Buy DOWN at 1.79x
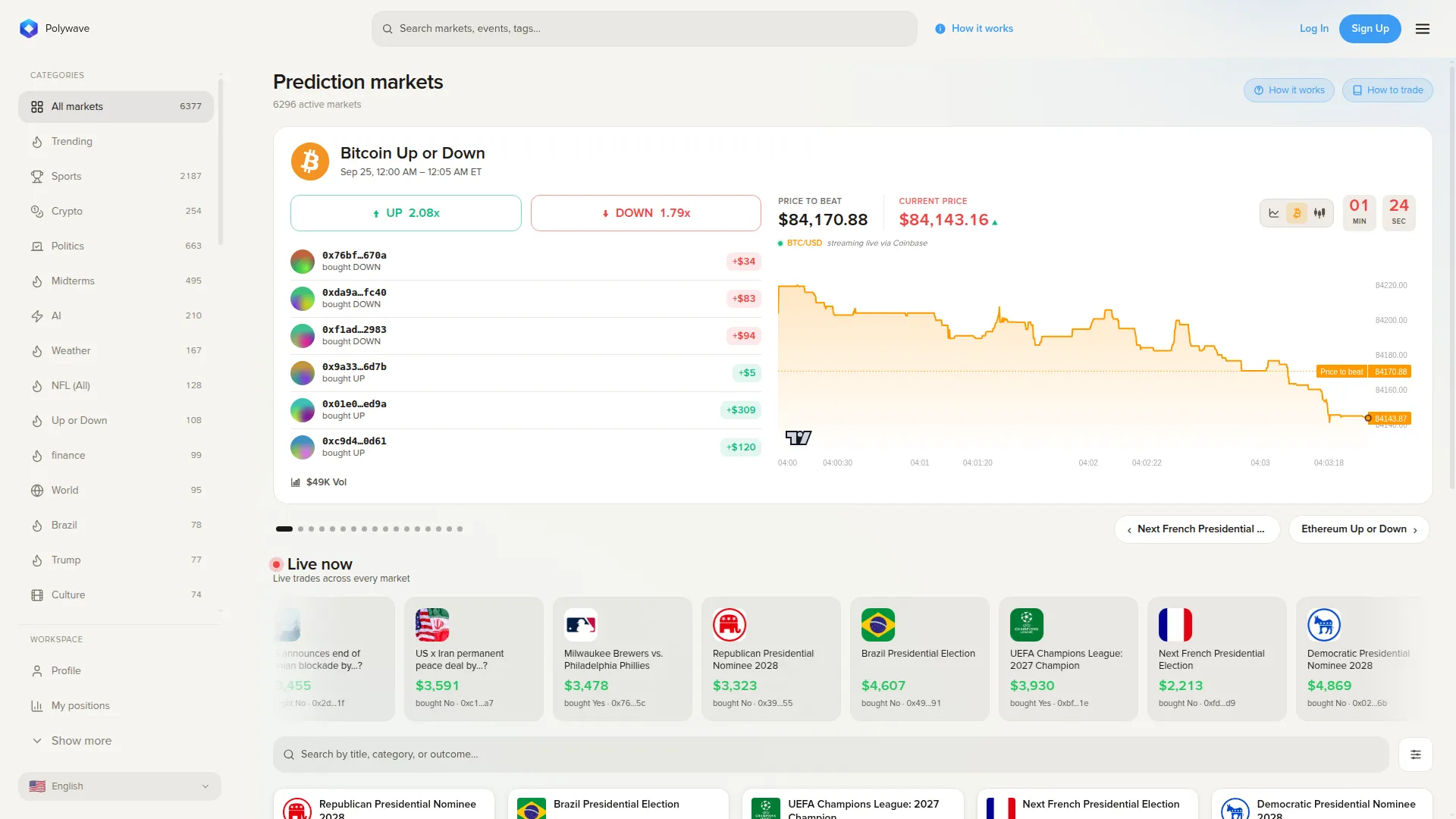The height and width of the screenshot is (819, 1456). tap(646, 213)
